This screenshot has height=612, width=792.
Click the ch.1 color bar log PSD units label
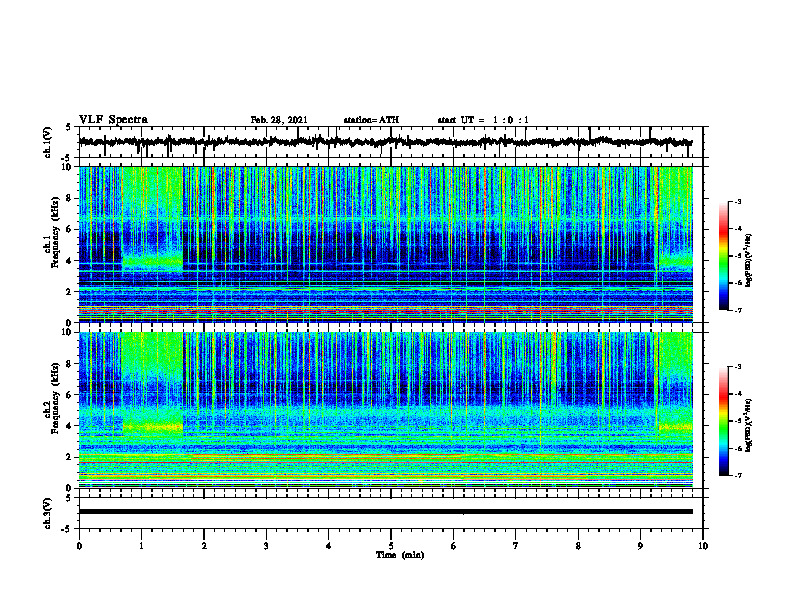coord(749,260)
